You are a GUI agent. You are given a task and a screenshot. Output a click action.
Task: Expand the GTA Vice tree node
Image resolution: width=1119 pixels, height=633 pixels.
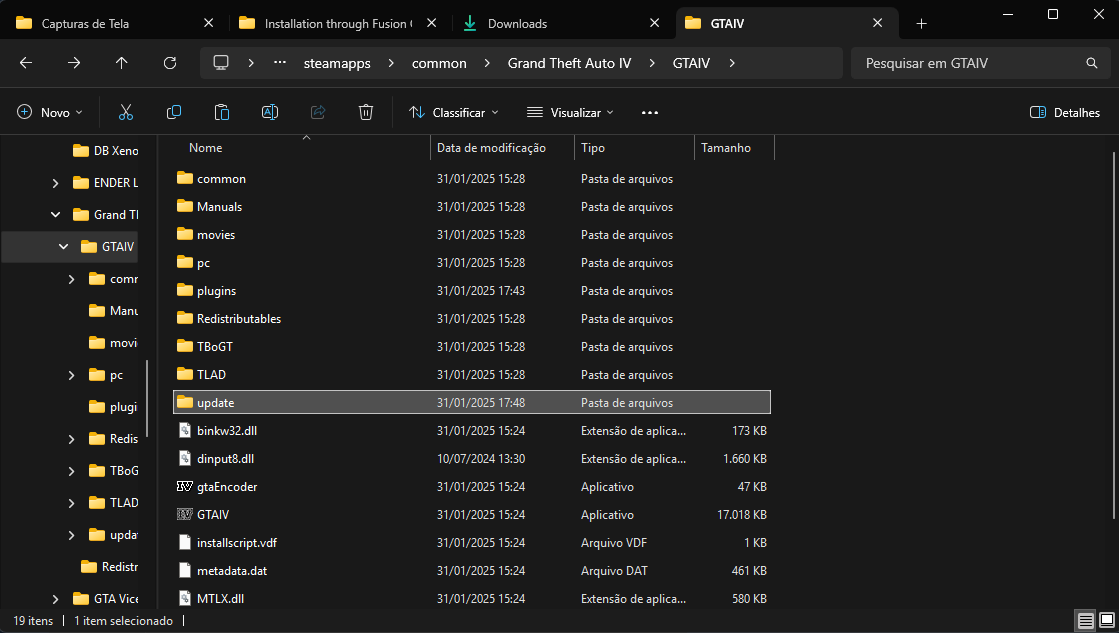click(55, 599)
